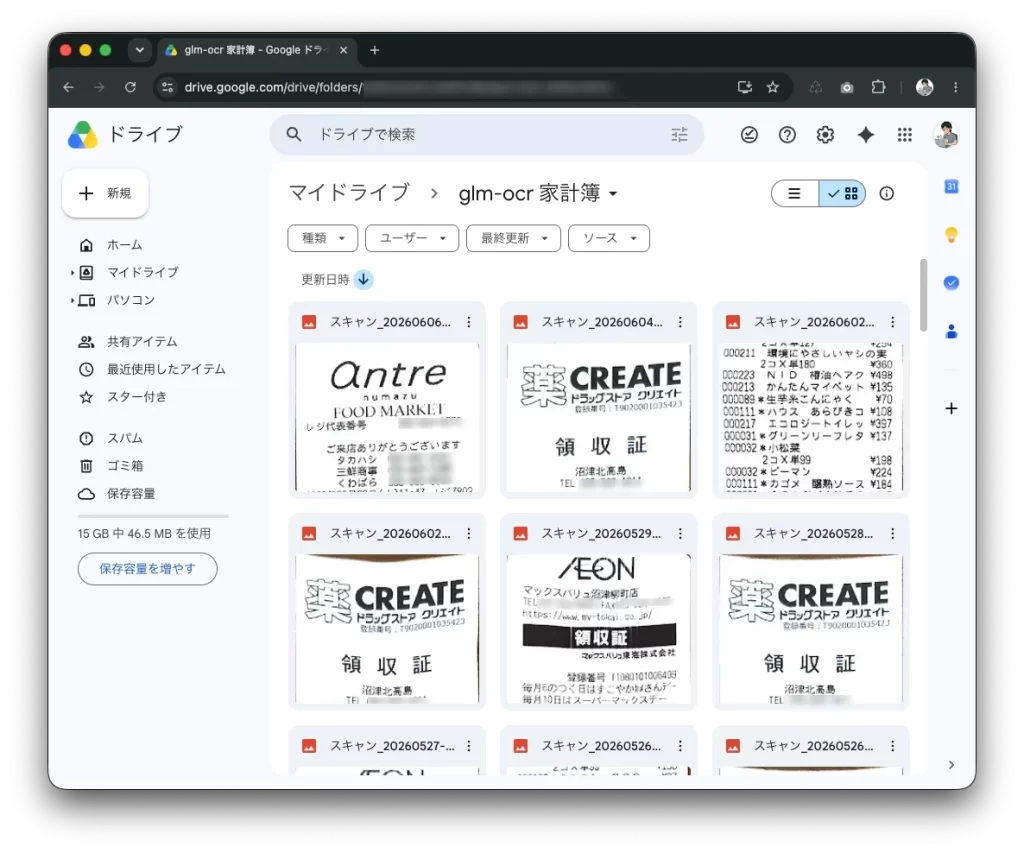
Task: Open the Google account avatar in Drive
Action: (x=945, y=135)
